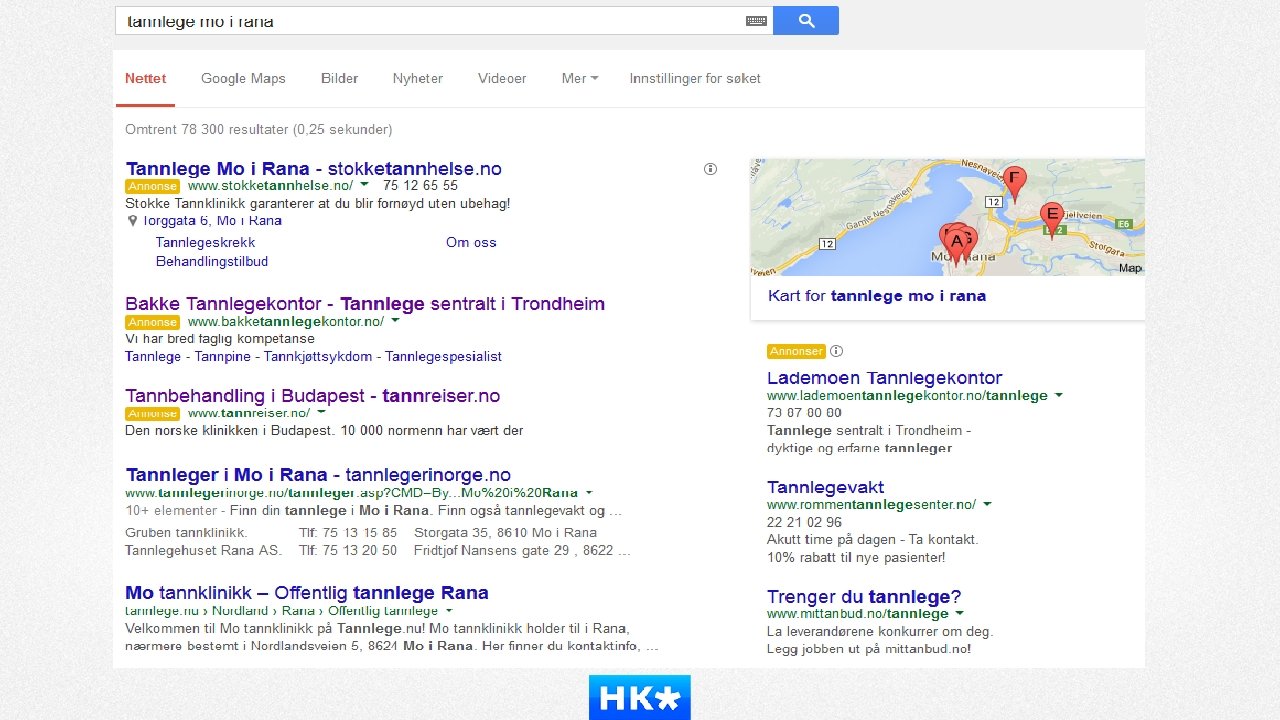Expand the arrow next to tannlege.no breadcrumb
1280x720 pixels.
click(449, 610)
